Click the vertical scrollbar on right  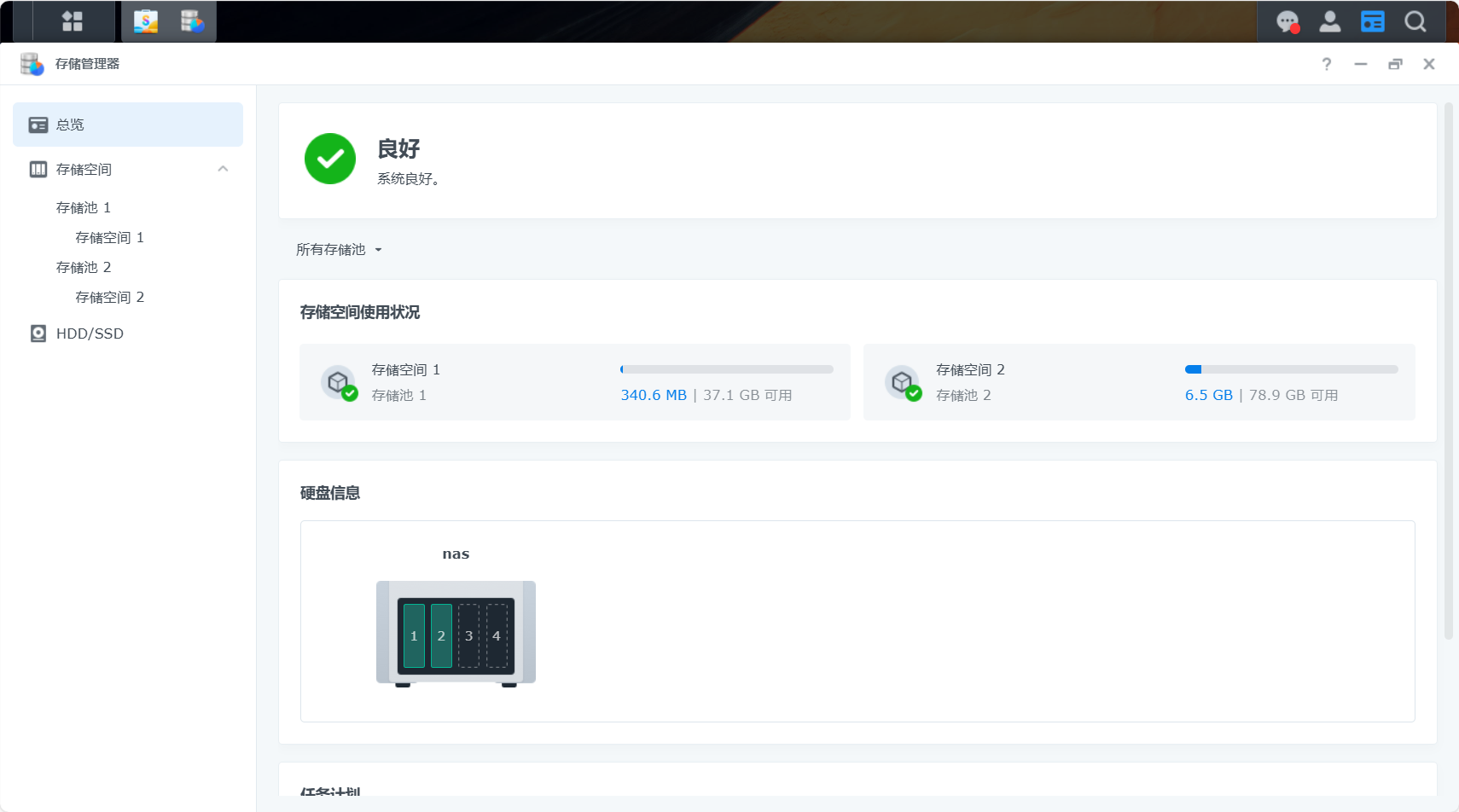[x=1448, y=371]
